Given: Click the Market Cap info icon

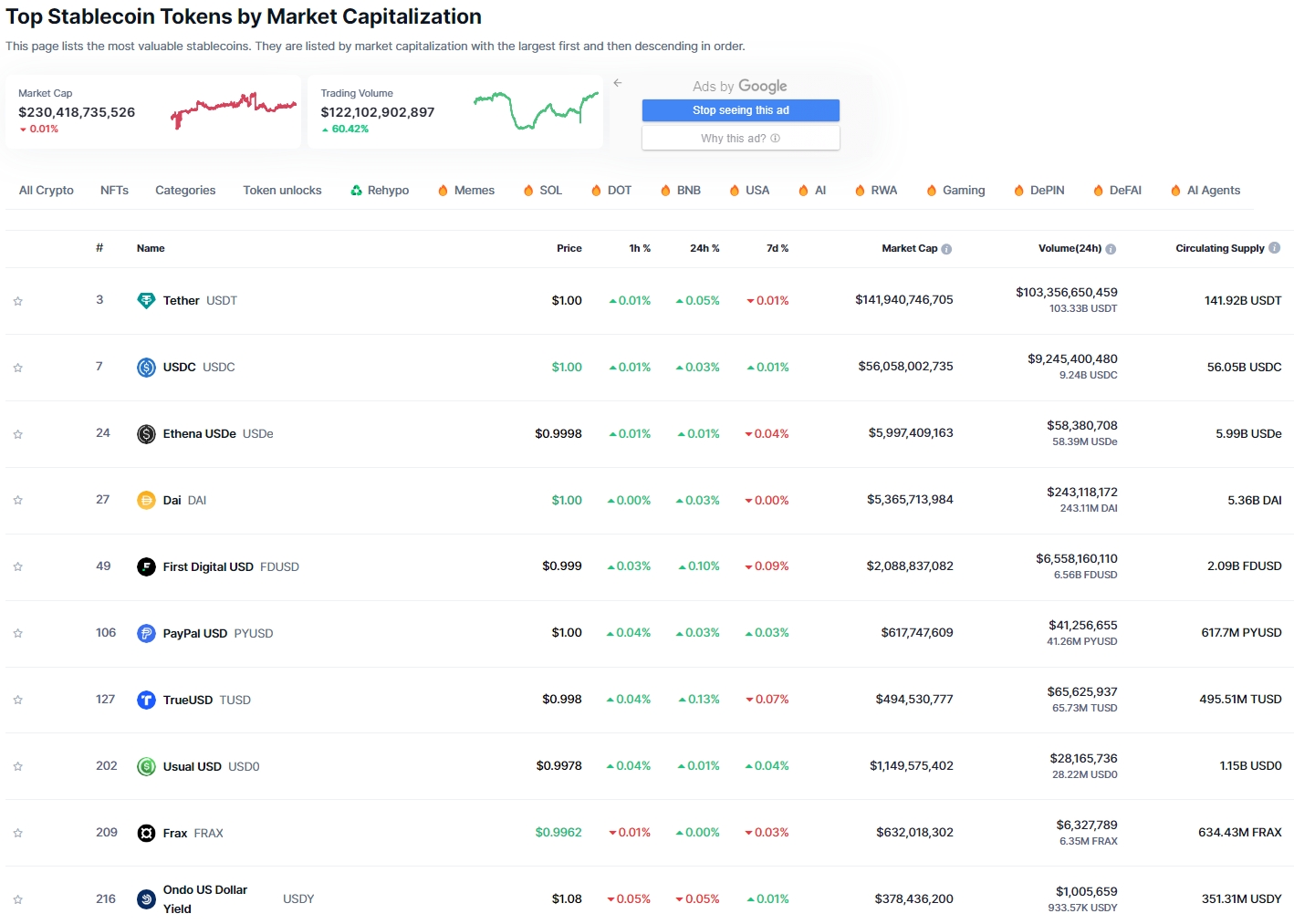Looking at the screenshot, I should tap(946, 249).
